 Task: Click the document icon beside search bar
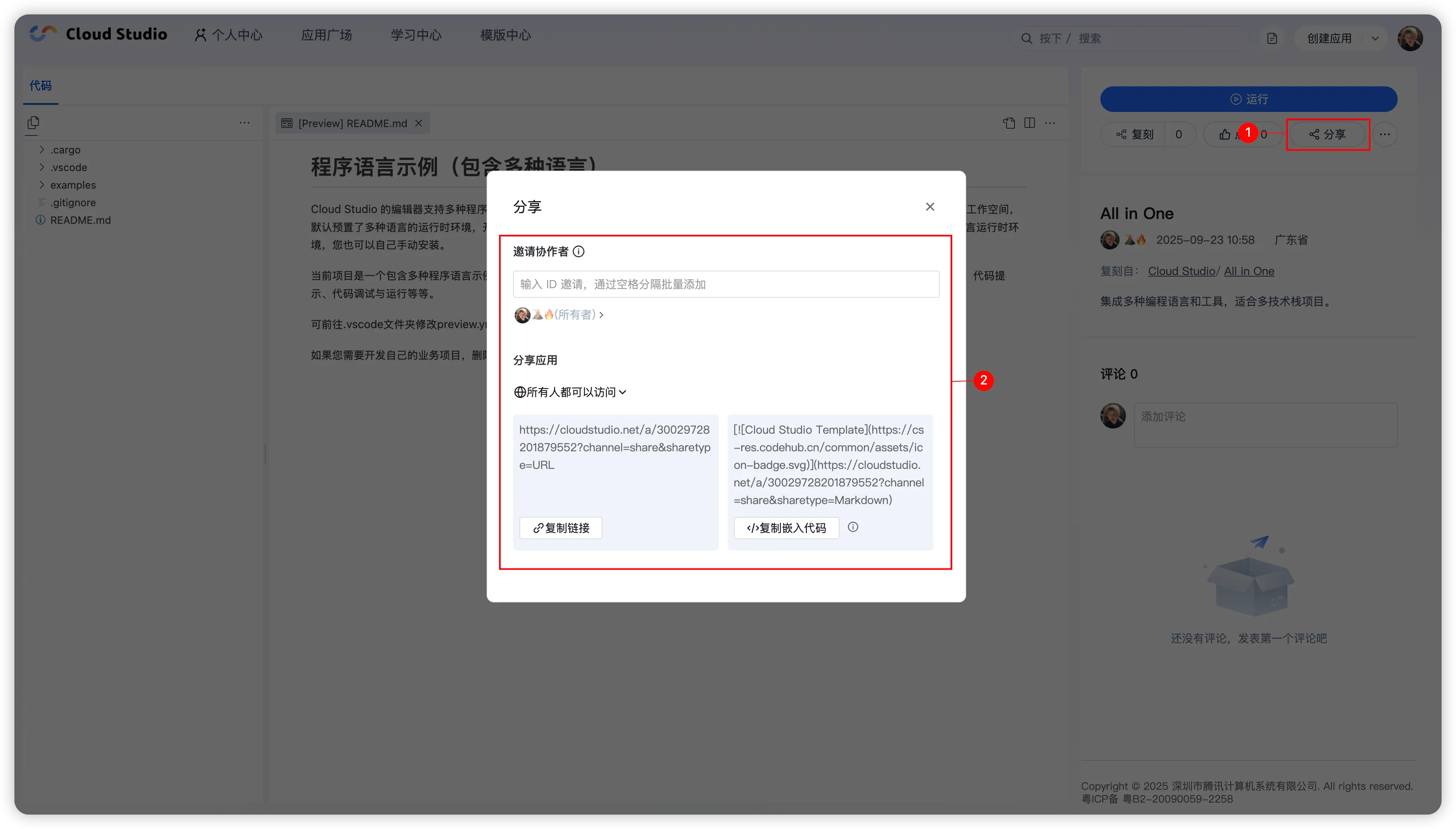[1272, 38]
